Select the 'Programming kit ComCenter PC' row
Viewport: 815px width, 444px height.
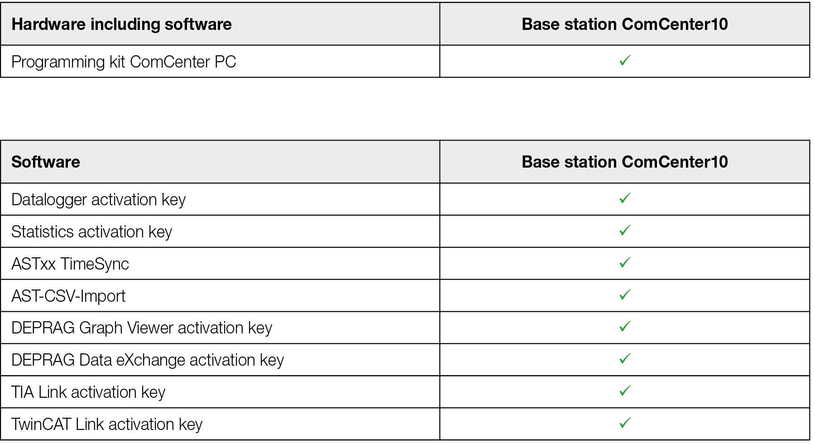tap(124, 62)
